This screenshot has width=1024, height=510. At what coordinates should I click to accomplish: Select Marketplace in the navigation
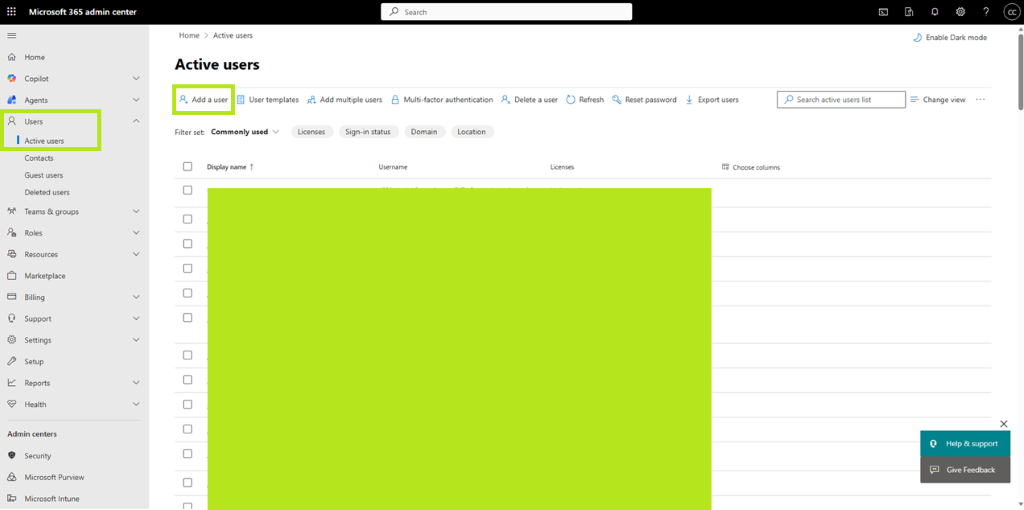(45, 276)
